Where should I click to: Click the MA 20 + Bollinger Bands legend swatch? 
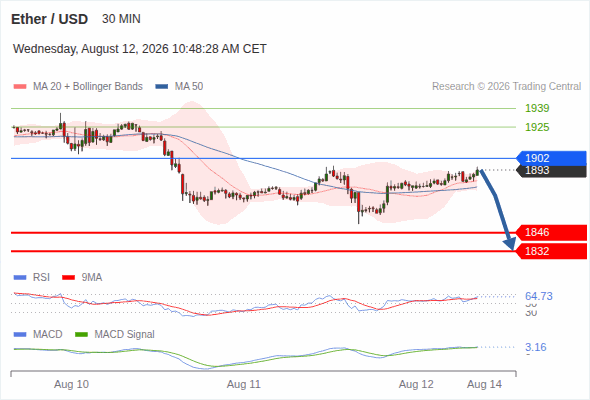pos(20,87)
